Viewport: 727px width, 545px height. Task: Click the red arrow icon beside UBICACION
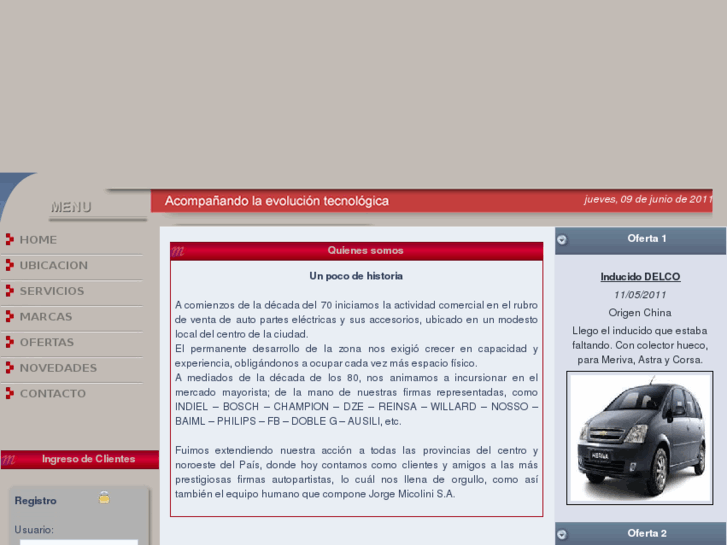[x=9, y=265]
